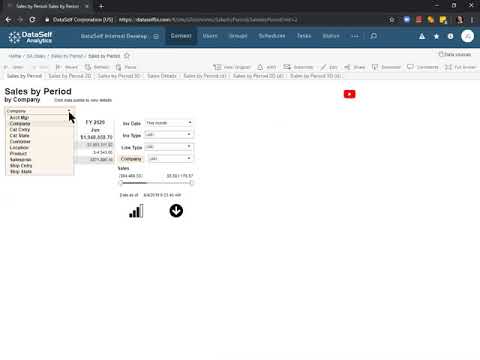Viewport: 480px width, 360px height.
Task: Open the info icon in header
Action: [450, 36]
